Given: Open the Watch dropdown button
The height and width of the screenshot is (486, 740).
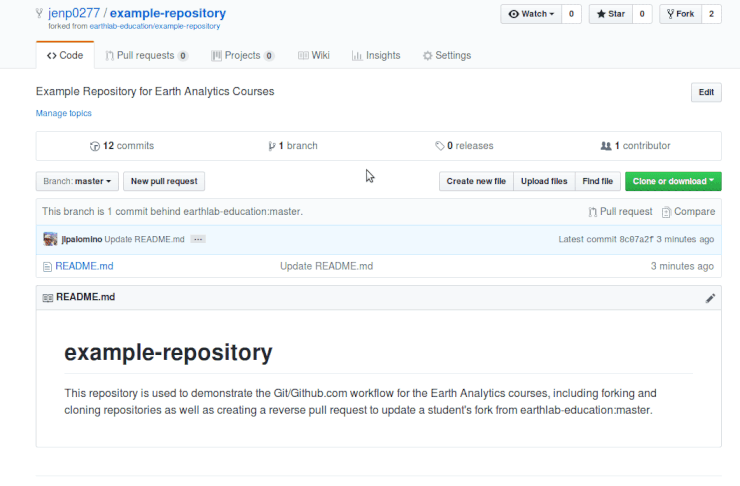Looking at the screenshot, I should tap(531, 14).
